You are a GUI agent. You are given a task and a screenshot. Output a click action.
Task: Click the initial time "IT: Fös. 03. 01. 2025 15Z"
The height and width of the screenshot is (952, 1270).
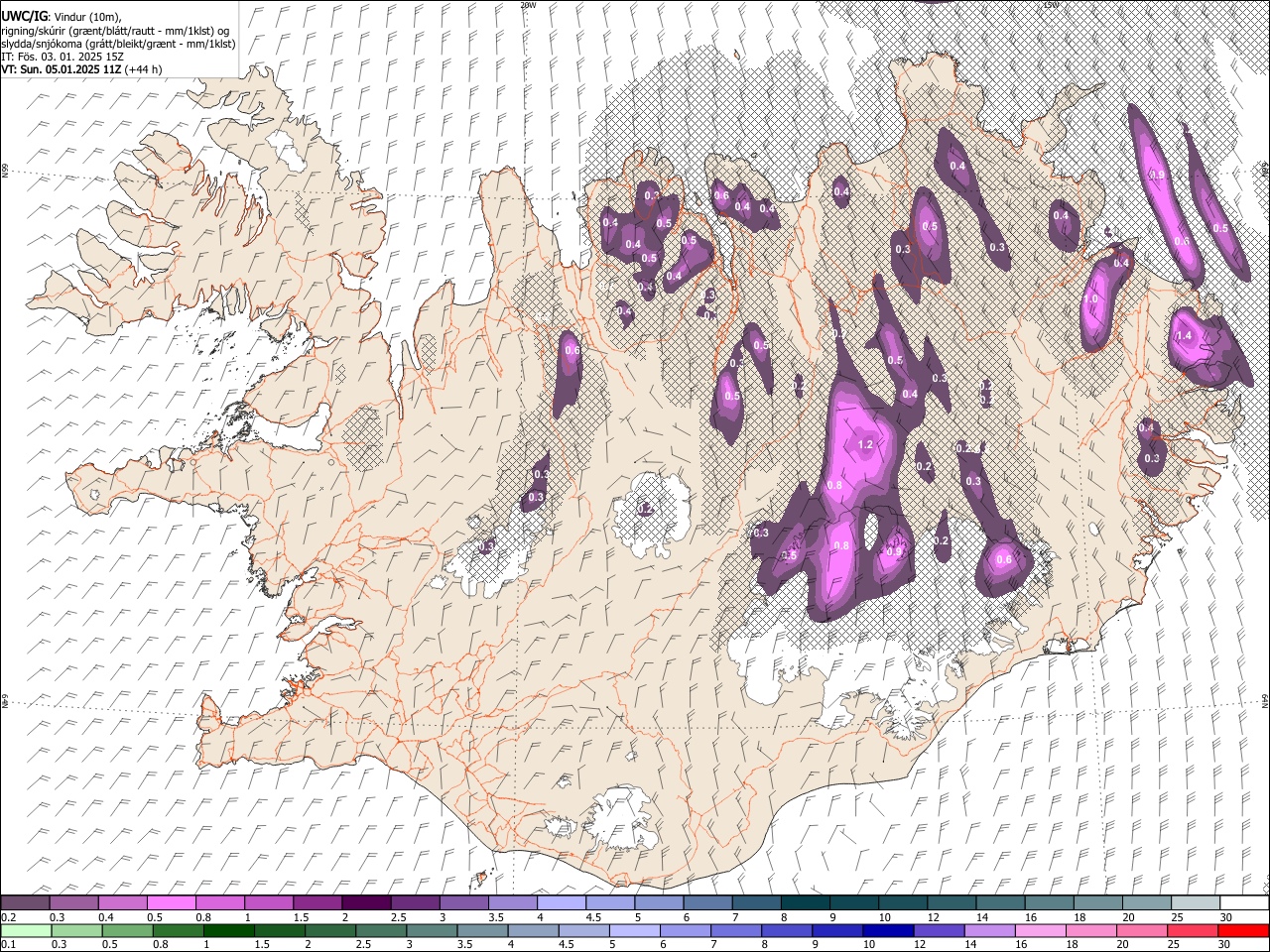63,57
